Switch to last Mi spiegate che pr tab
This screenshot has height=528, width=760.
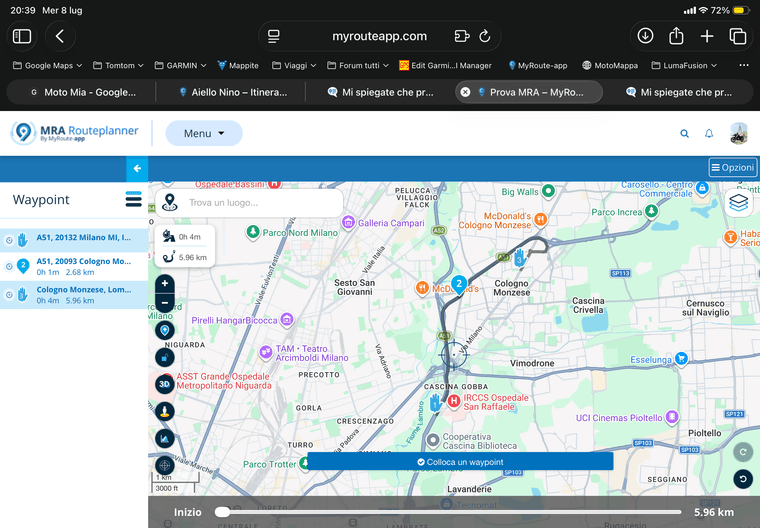[679, 92]
